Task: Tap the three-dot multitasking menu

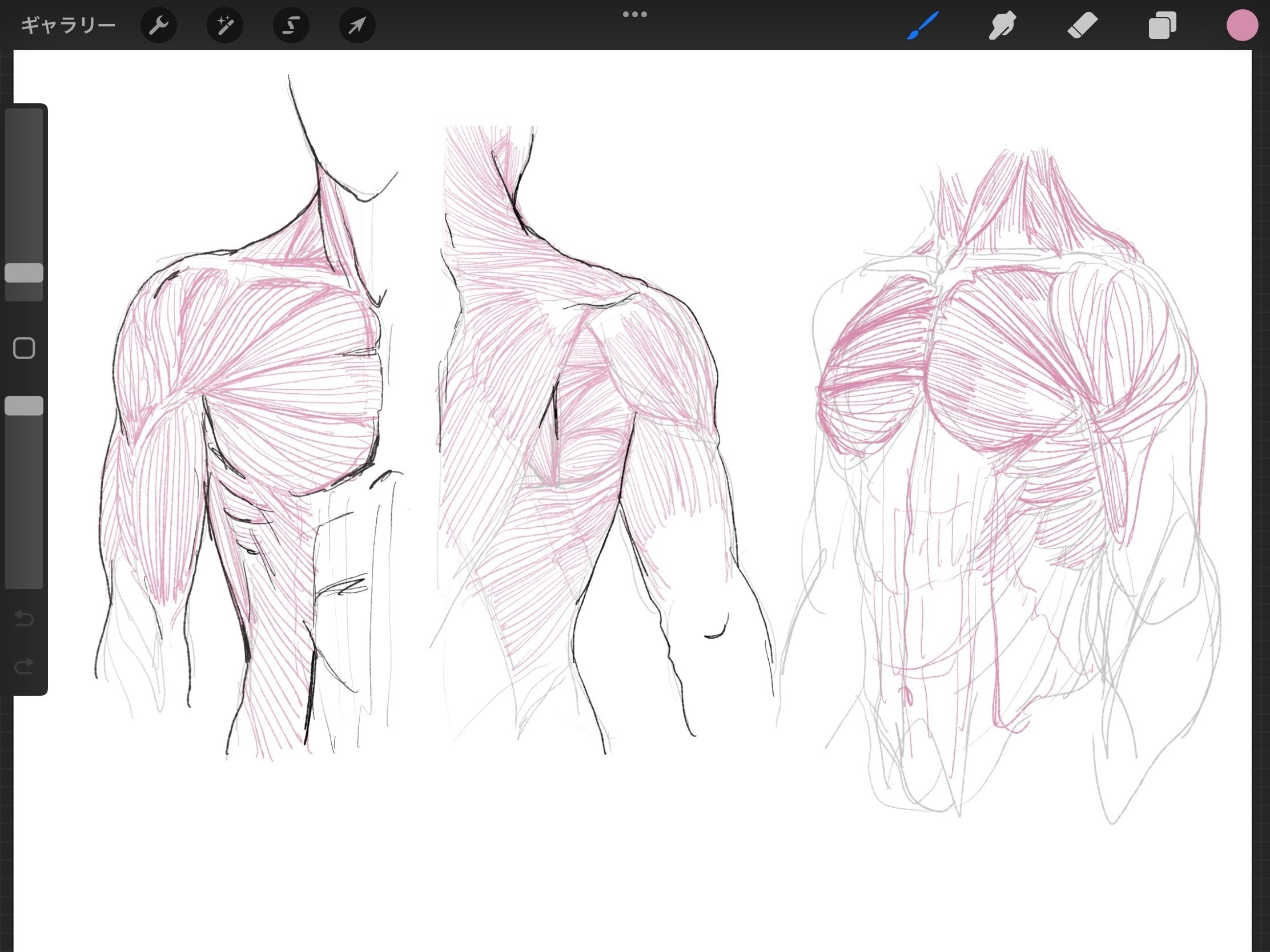Action: coord(634,14)
